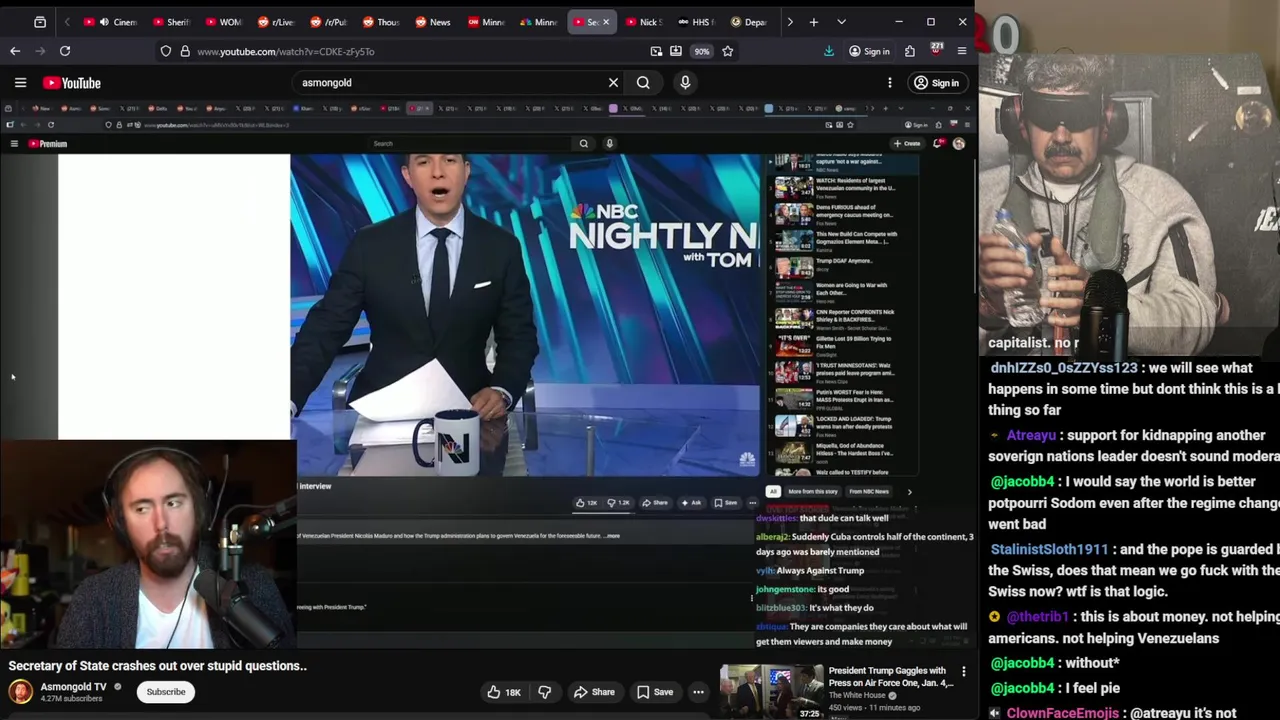Start voice search with microphone icon

[x=685, y=83]
